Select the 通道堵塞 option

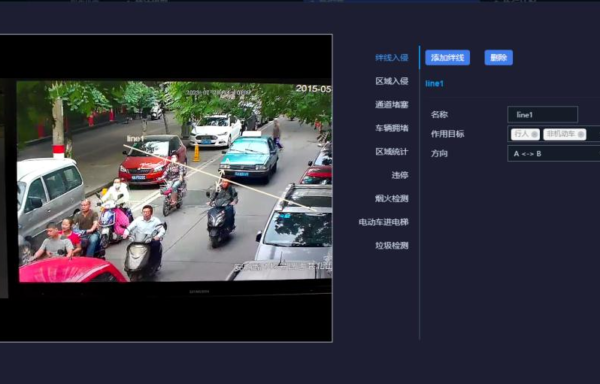[391, 105]
